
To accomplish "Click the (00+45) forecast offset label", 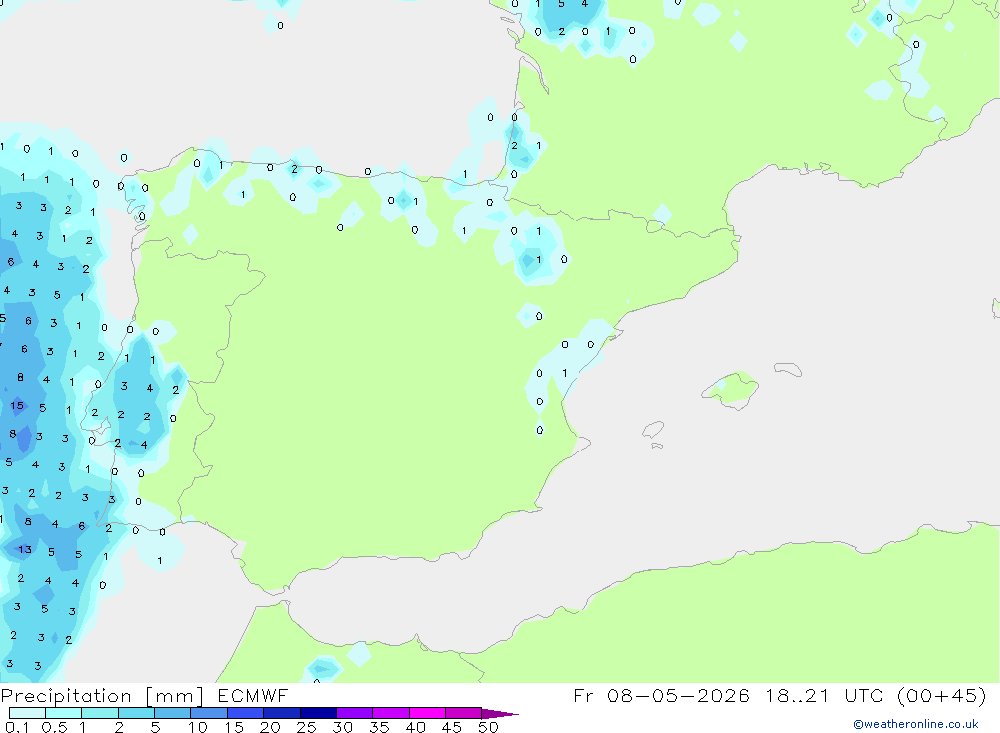I will (941, 695).
